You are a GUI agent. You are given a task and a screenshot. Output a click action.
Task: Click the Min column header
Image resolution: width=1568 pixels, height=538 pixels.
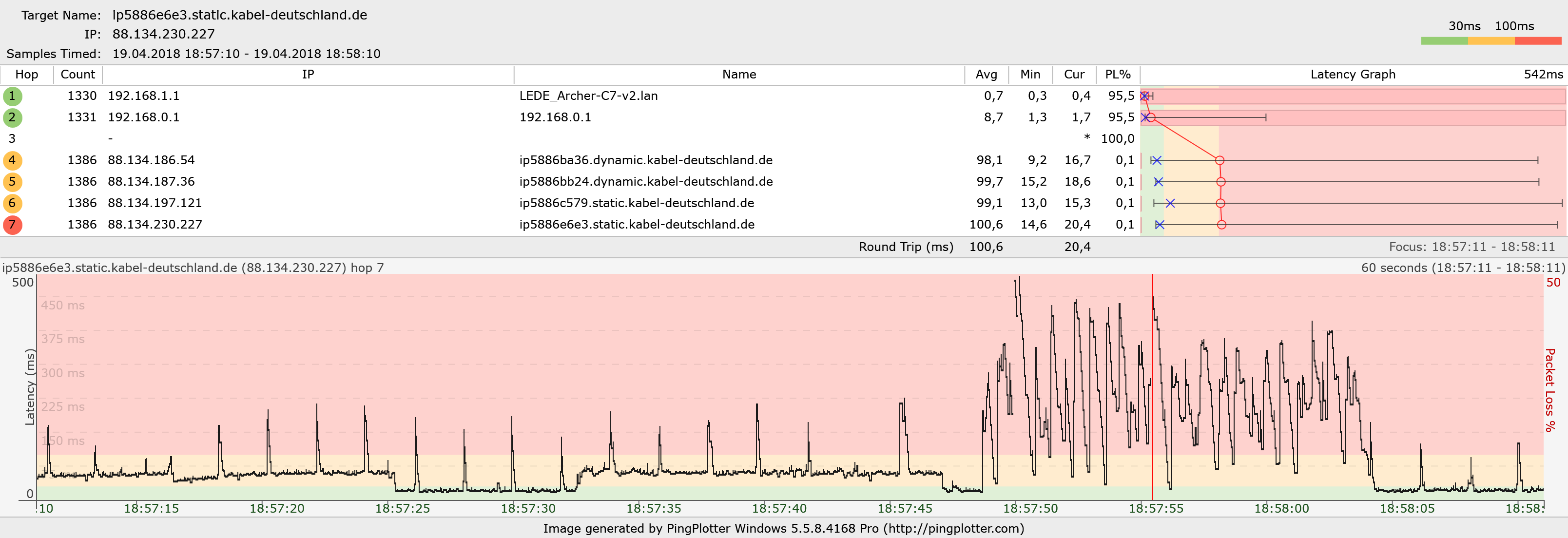point(1030,74)
